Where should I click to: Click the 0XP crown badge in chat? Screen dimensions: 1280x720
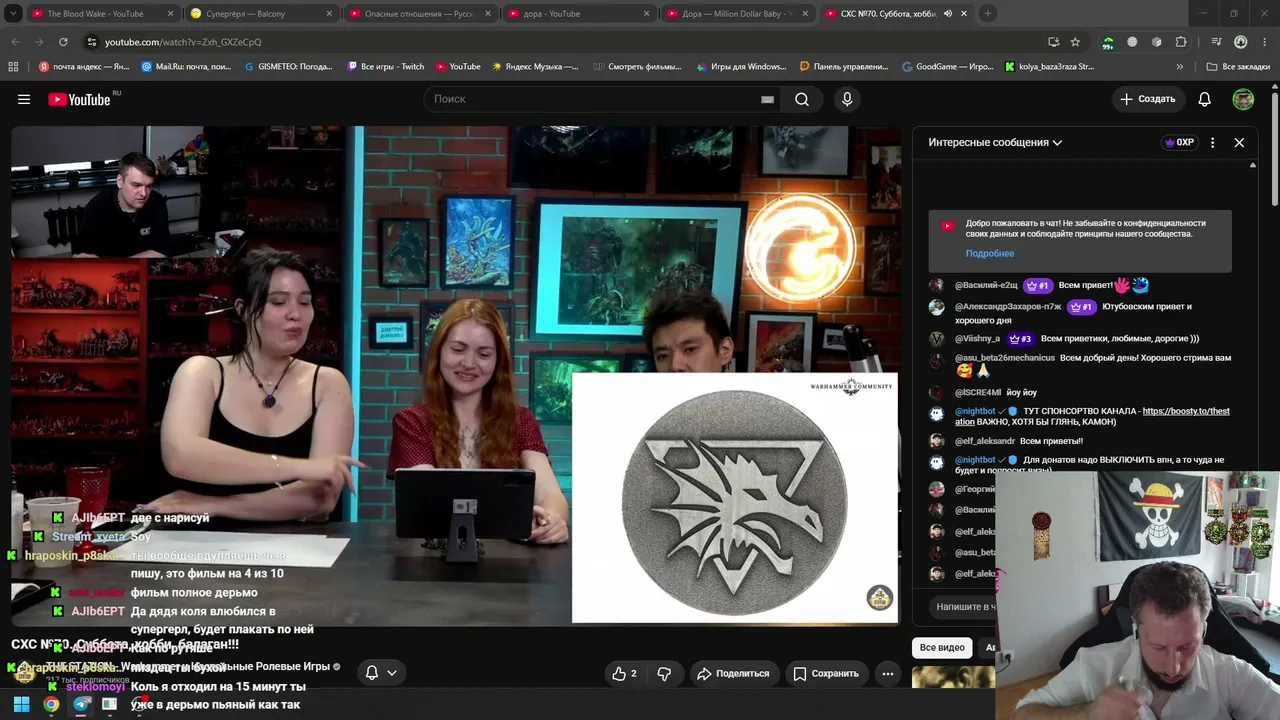[x=1180, y=143]
